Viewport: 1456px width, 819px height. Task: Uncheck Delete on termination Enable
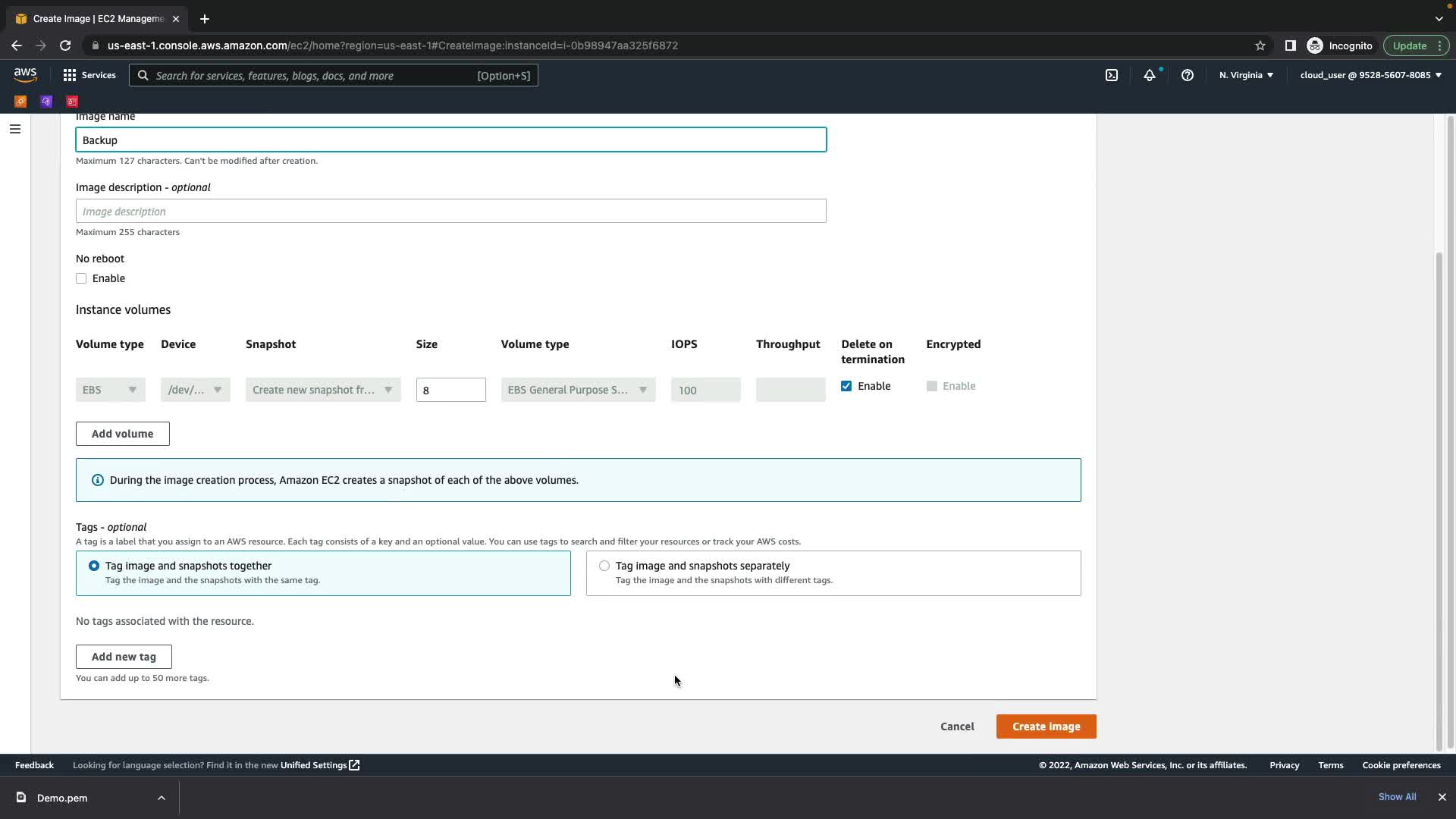(846, 386)
